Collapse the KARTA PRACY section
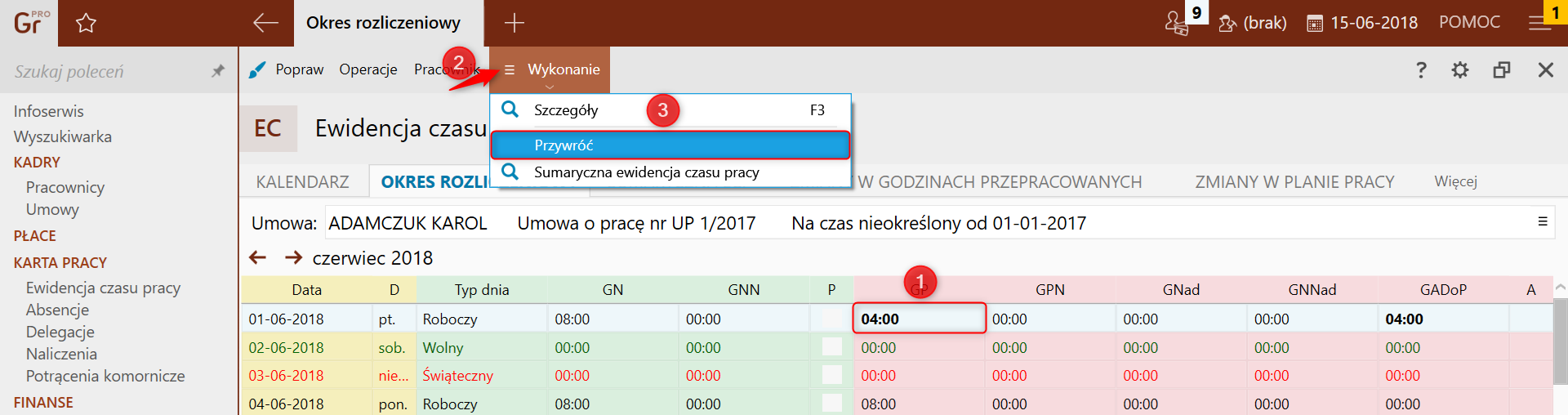This screenshot has height=415, width=1568. click(60, 263)
